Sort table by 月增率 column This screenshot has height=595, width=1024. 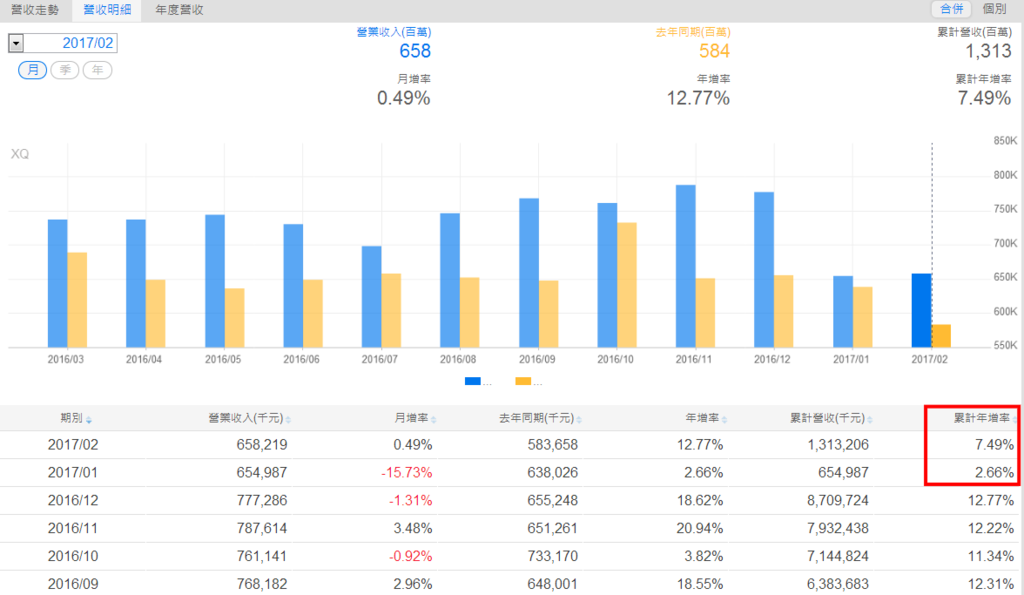[x=415, y=418]
